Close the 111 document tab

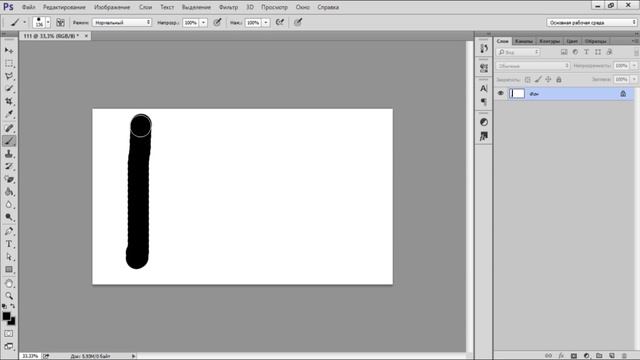pos(86,36)
